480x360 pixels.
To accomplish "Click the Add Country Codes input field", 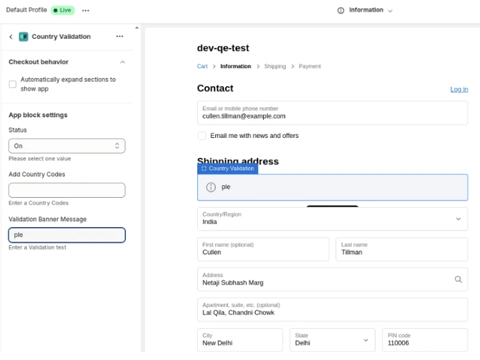I will pos(67,190).
